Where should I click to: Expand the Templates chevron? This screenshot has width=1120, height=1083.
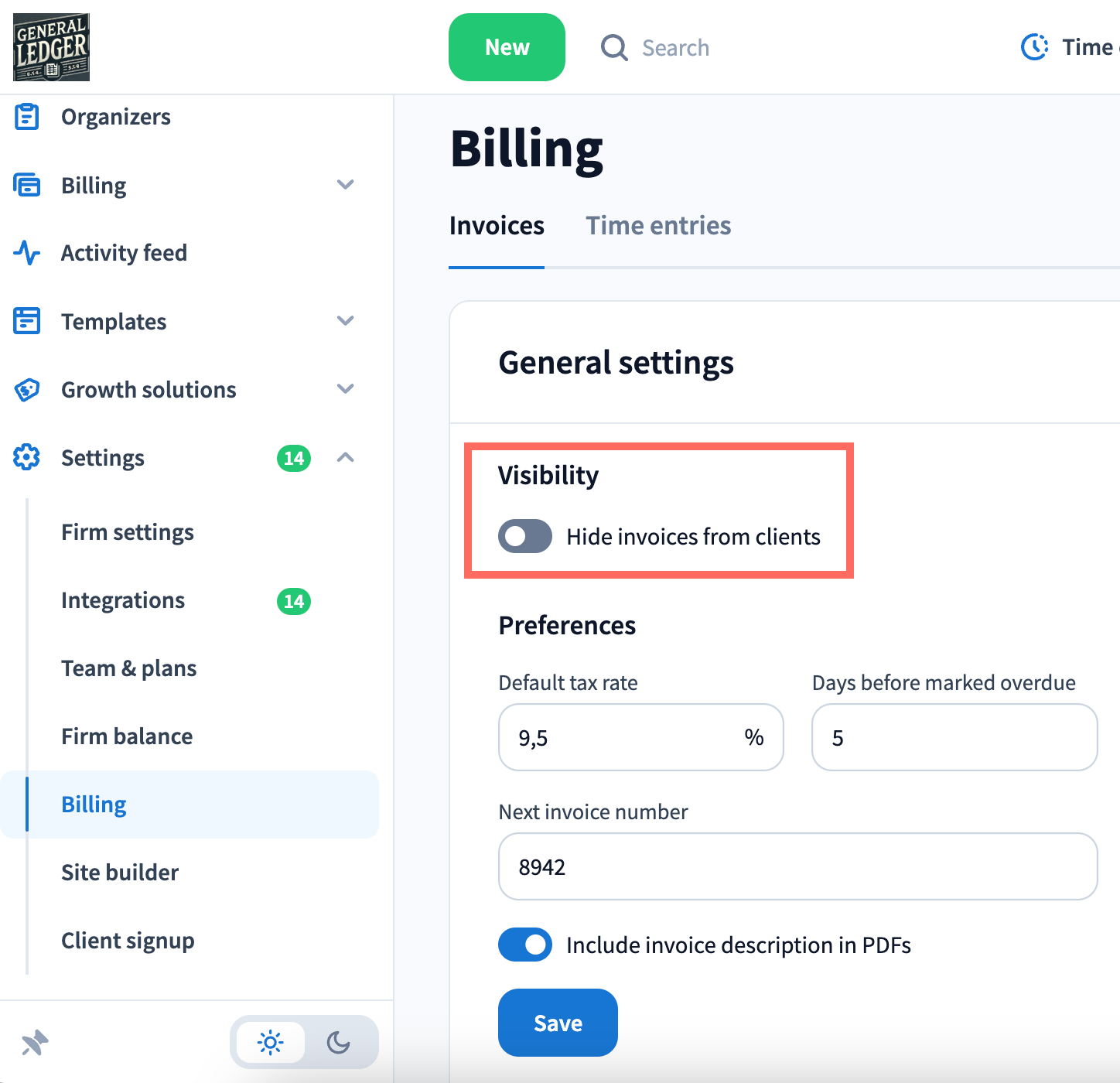tap(346, 321)
